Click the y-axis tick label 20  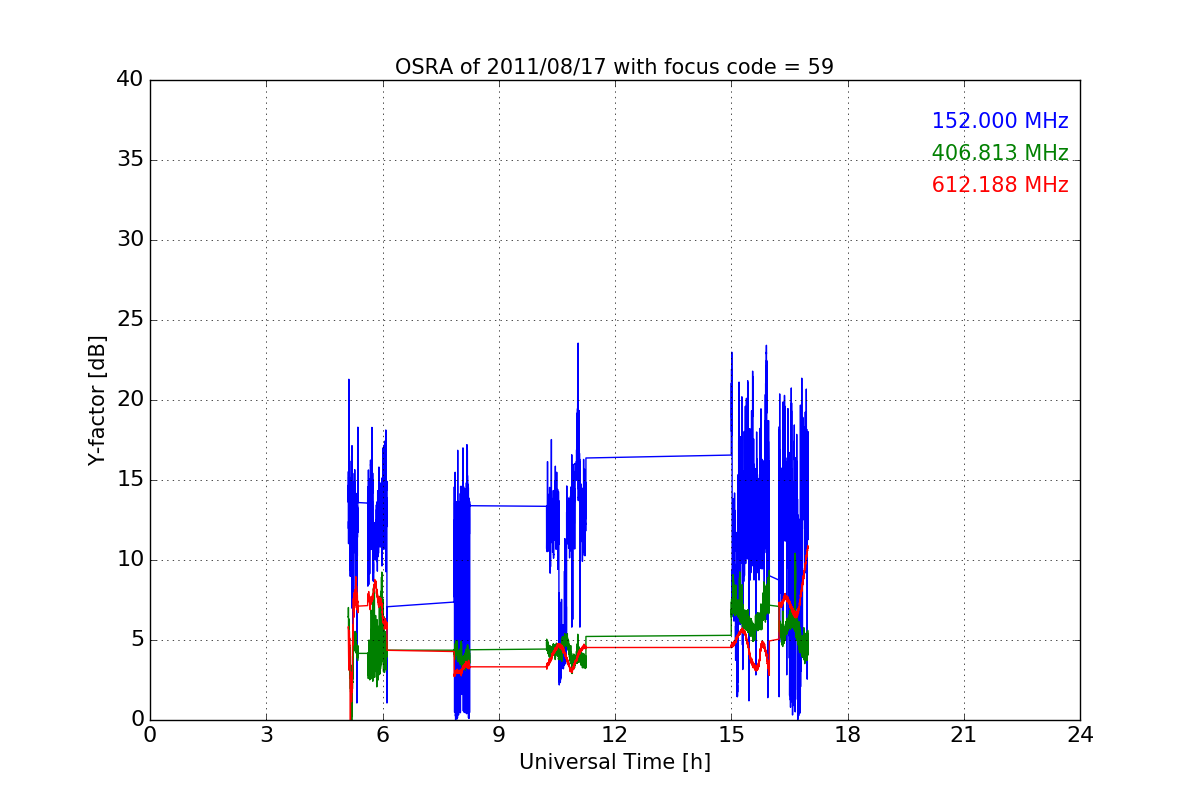pos(130,400)
